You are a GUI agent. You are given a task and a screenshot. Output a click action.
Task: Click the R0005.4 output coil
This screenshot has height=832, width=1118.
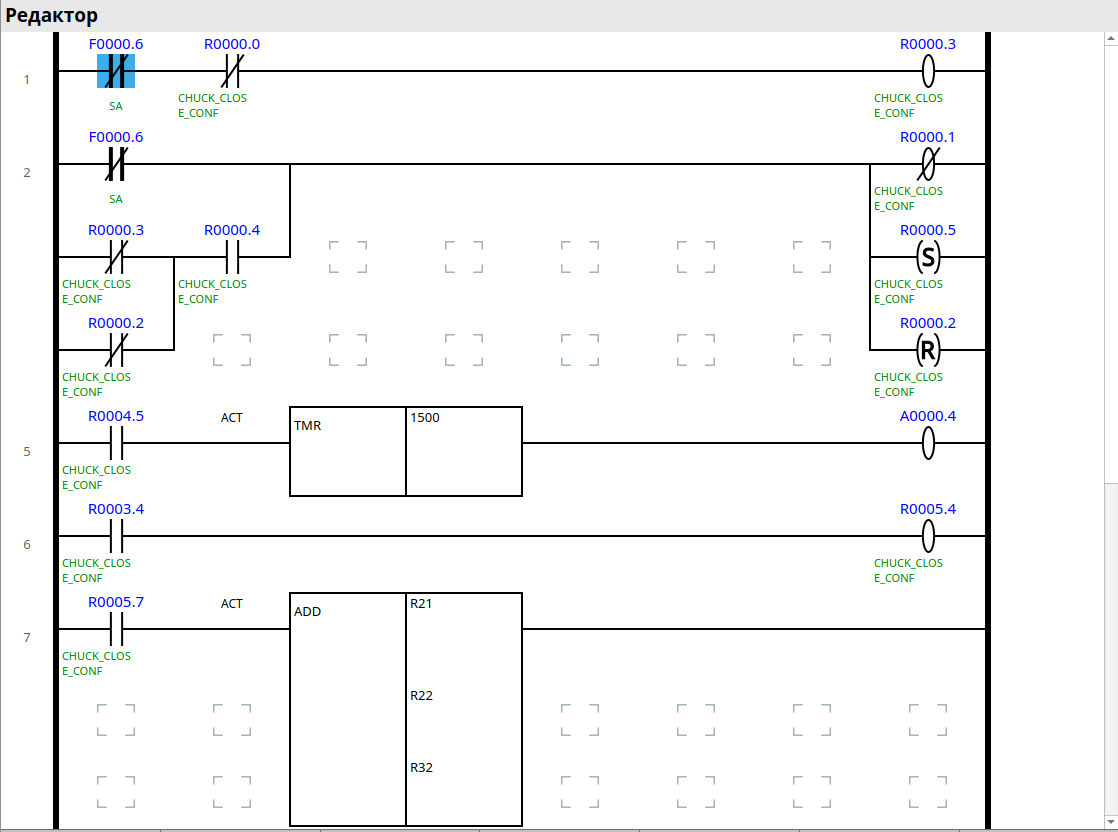point(928,536)
